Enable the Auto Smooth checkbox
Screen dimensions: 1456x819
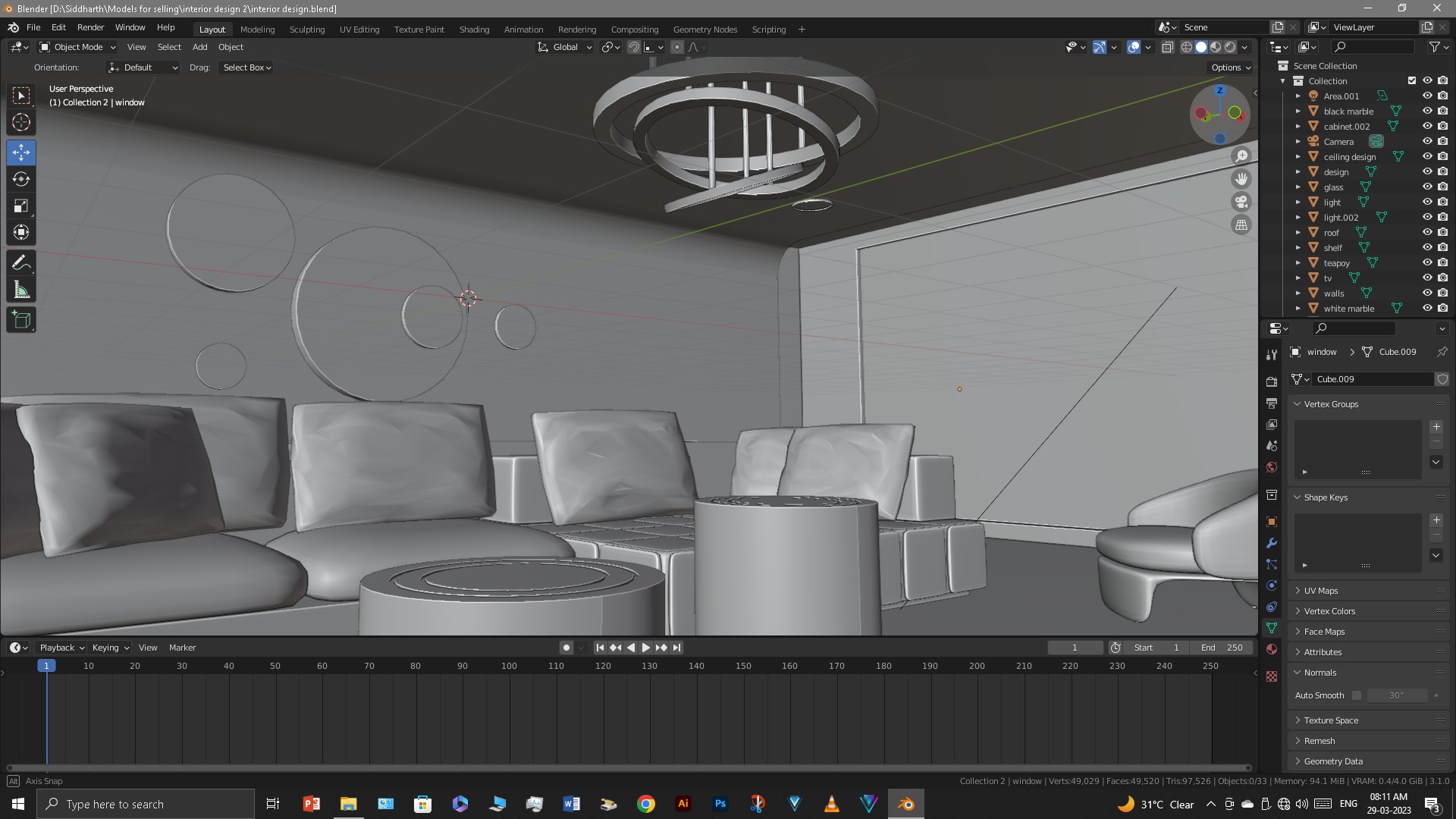pyautogui.click(x=1357, y=695)
